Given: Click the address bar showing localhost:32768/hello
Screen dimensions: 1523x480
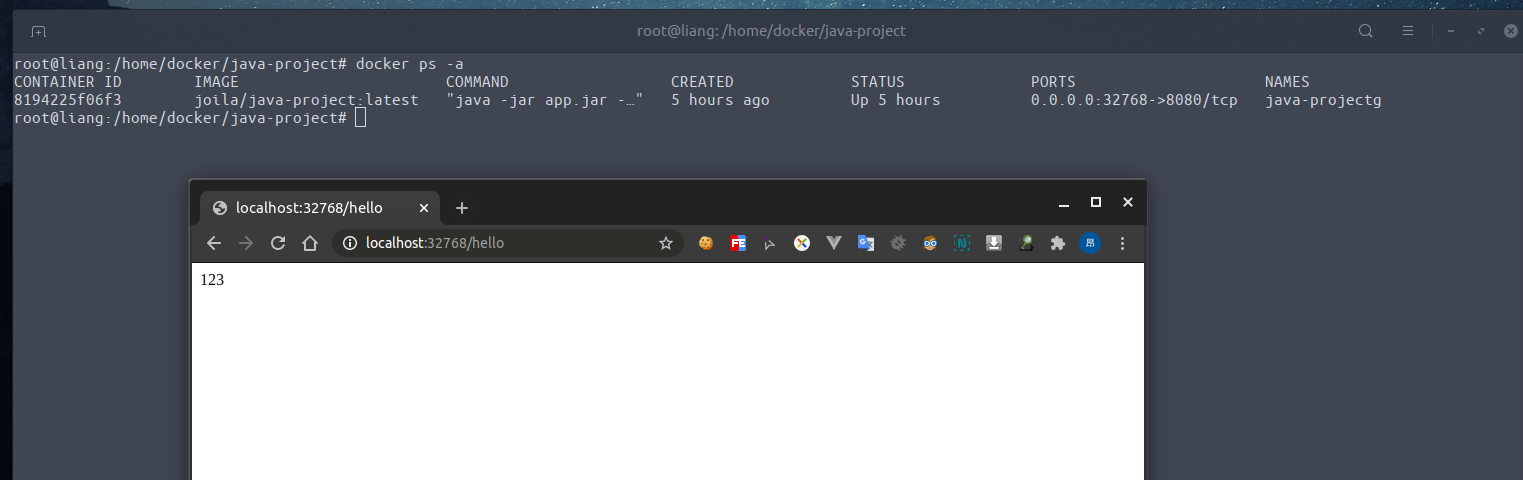Looking at the screenshot, I should pyautogui.click(x=500, y=243).
